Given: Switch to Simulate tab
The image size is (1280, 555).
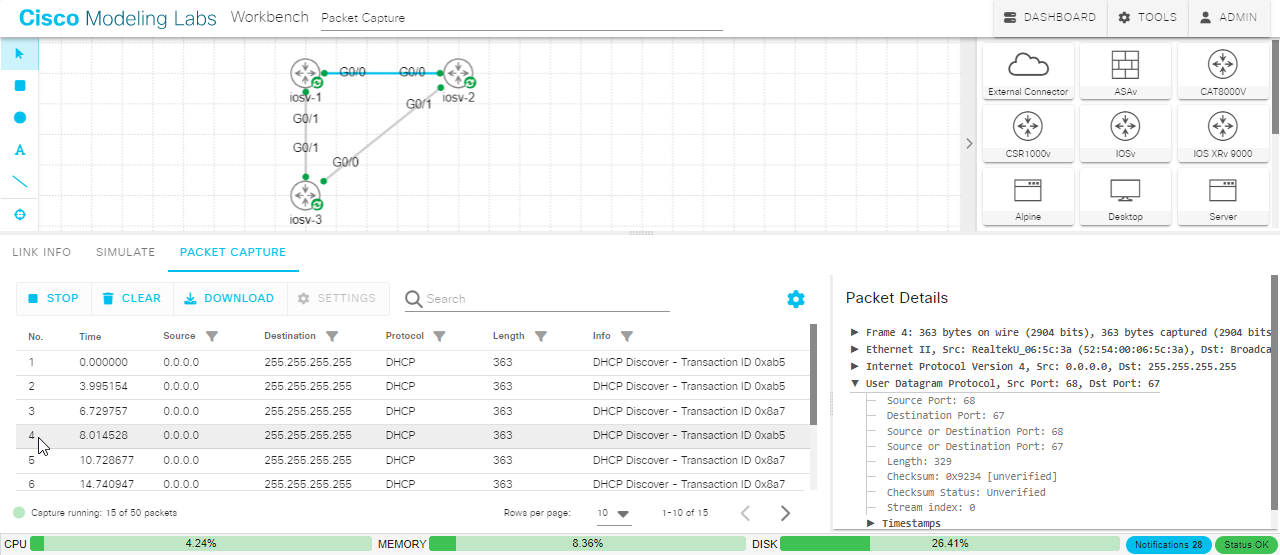Looking at the screenshot, I should click(x=125, y=252).
